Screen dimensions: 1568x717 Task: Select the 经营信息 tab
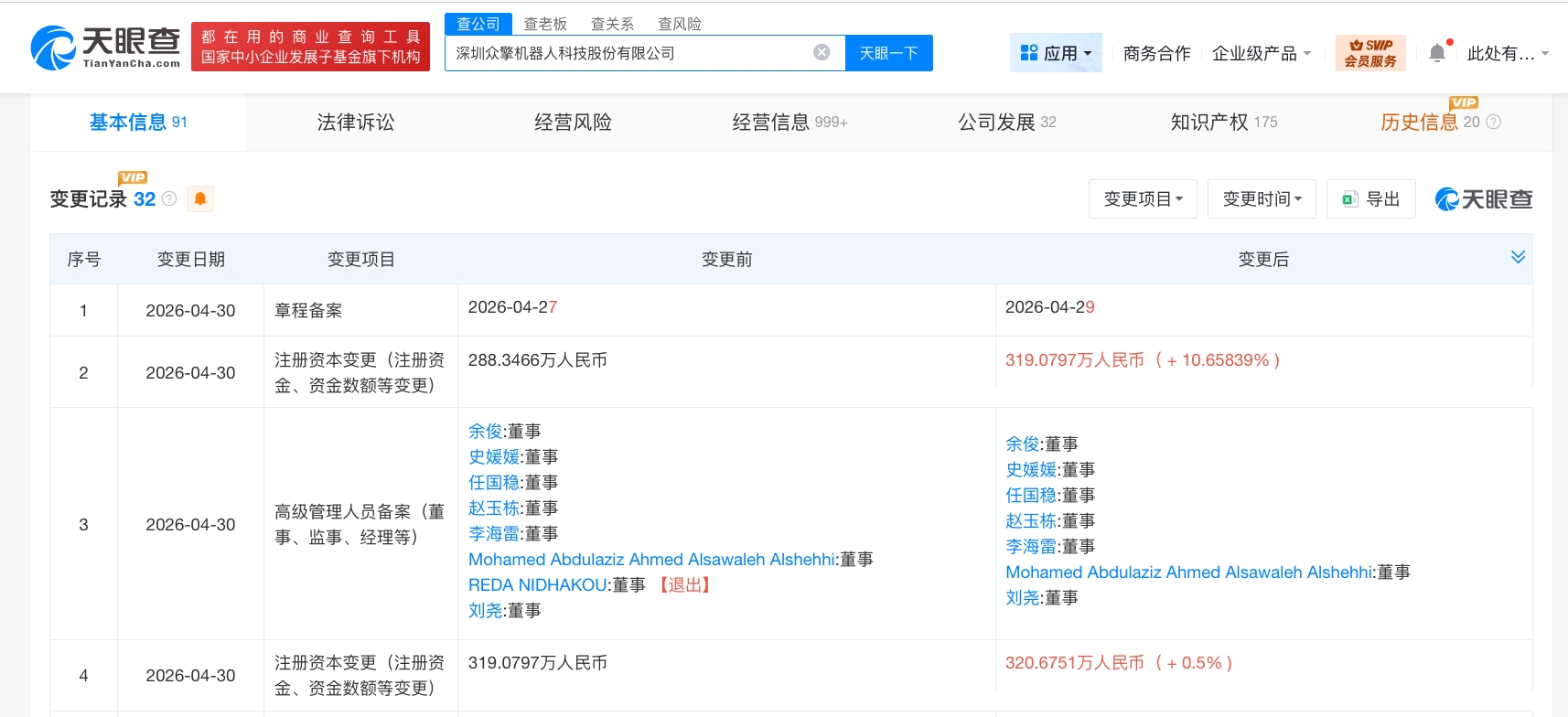(x=789, y=122)
